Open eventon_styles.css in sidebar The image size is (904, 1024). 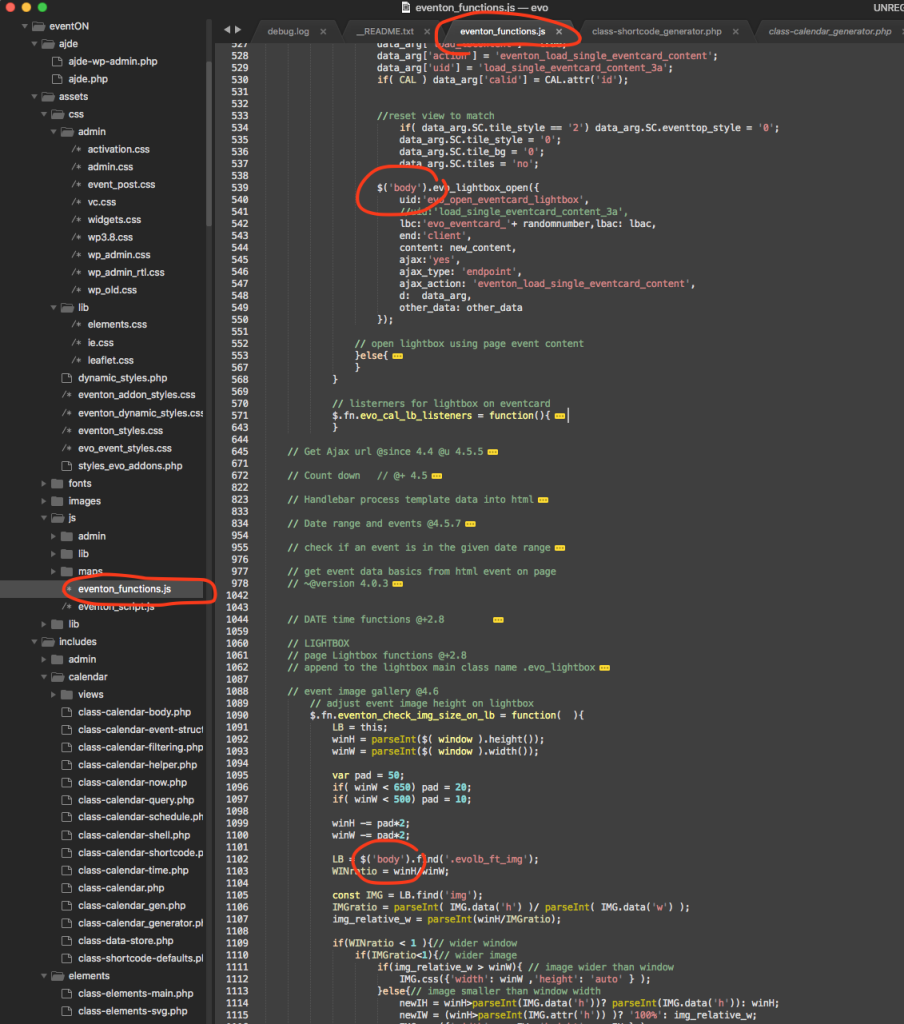pyautogui.click(x=120, y=431)
